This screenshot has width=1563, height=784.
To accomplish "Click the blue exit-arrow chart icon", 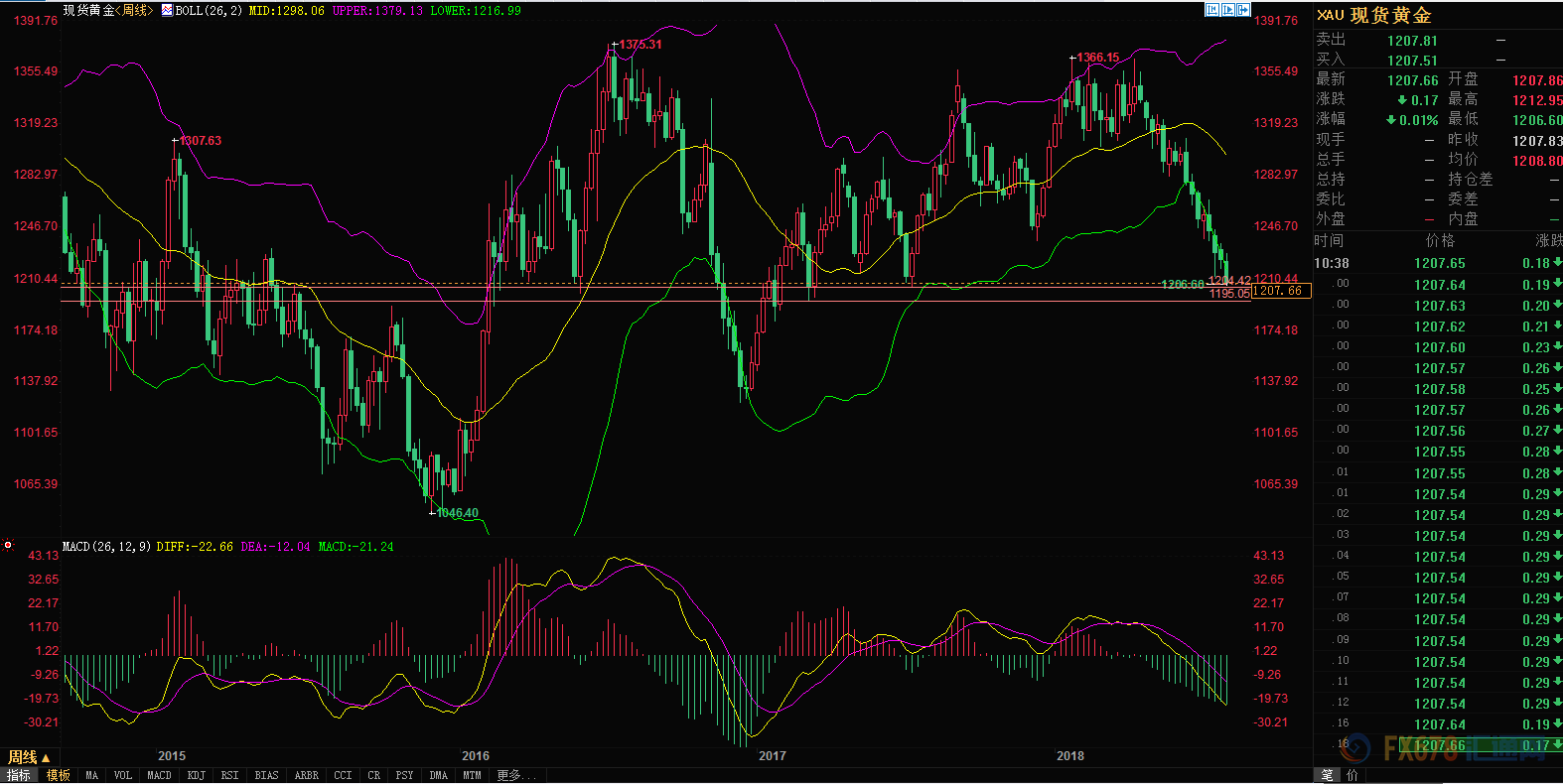I will click(x=1243, y=10).
